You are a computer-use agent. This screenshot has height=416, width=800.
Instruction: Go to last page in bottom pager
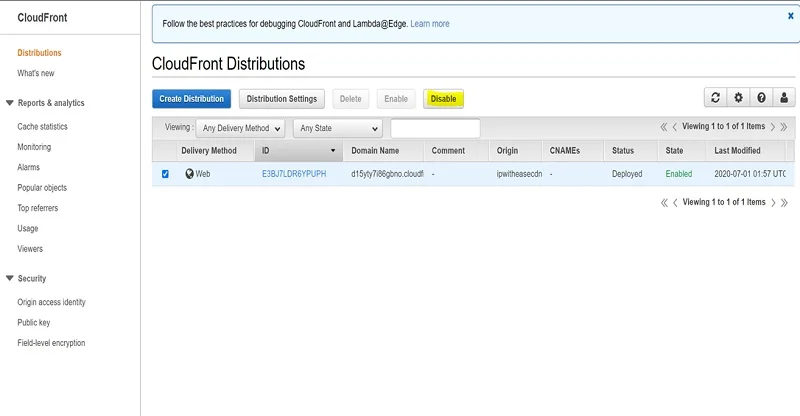784,203
